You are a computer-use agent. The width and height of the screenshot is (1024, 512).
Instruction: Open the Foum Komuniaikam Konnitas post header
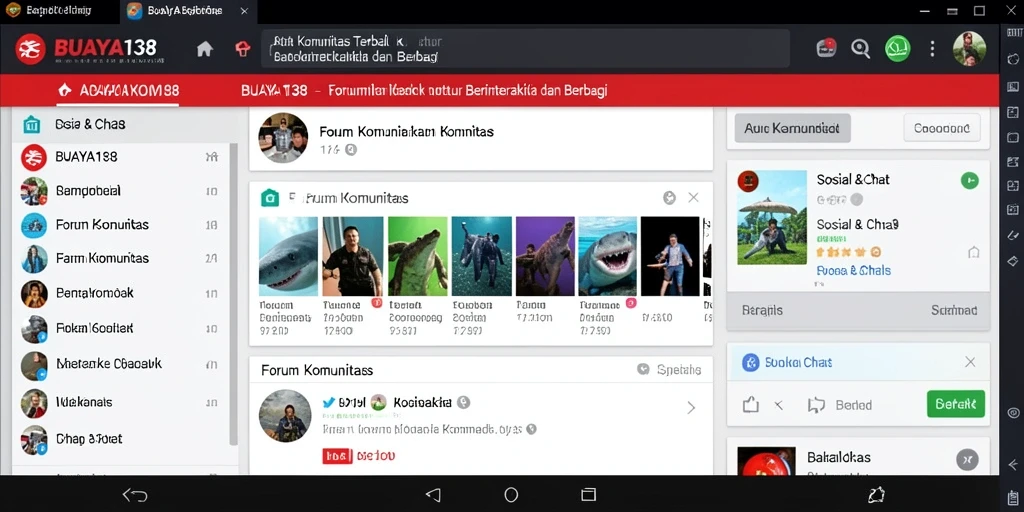(x=481, y=138)
